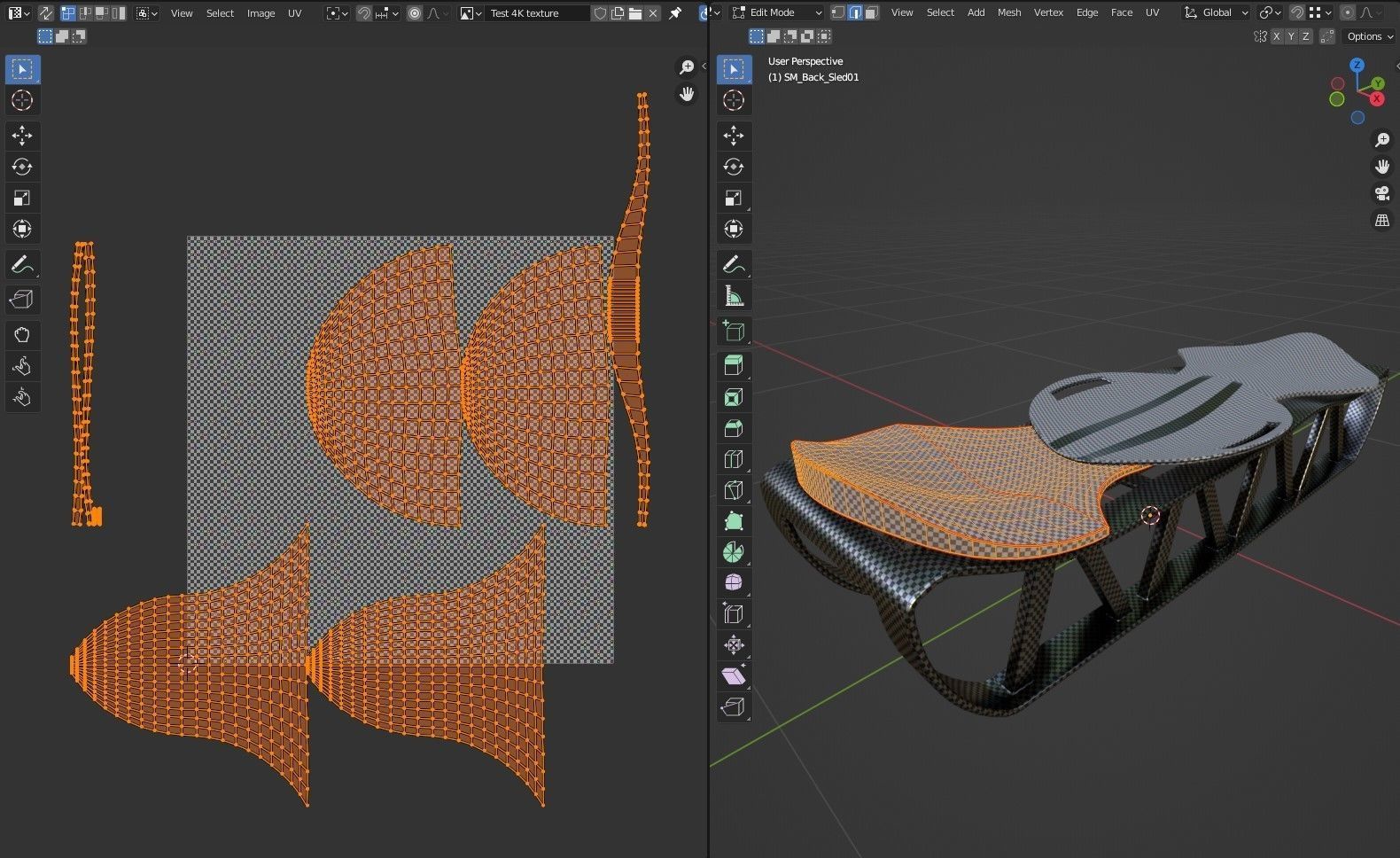Open the Face menu
Screen dimensions: 1400x858
tap(1122, 12)
